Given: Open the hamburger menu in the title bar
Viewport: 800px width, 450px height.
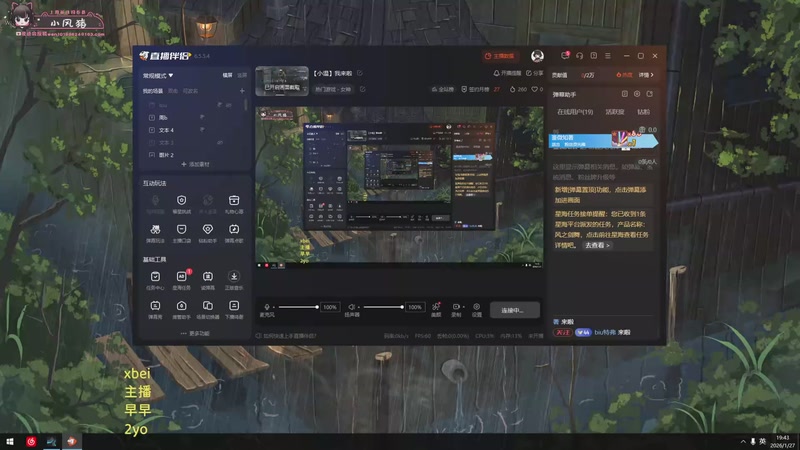Looking at the screenshot, I should click(x=608, y=56).
